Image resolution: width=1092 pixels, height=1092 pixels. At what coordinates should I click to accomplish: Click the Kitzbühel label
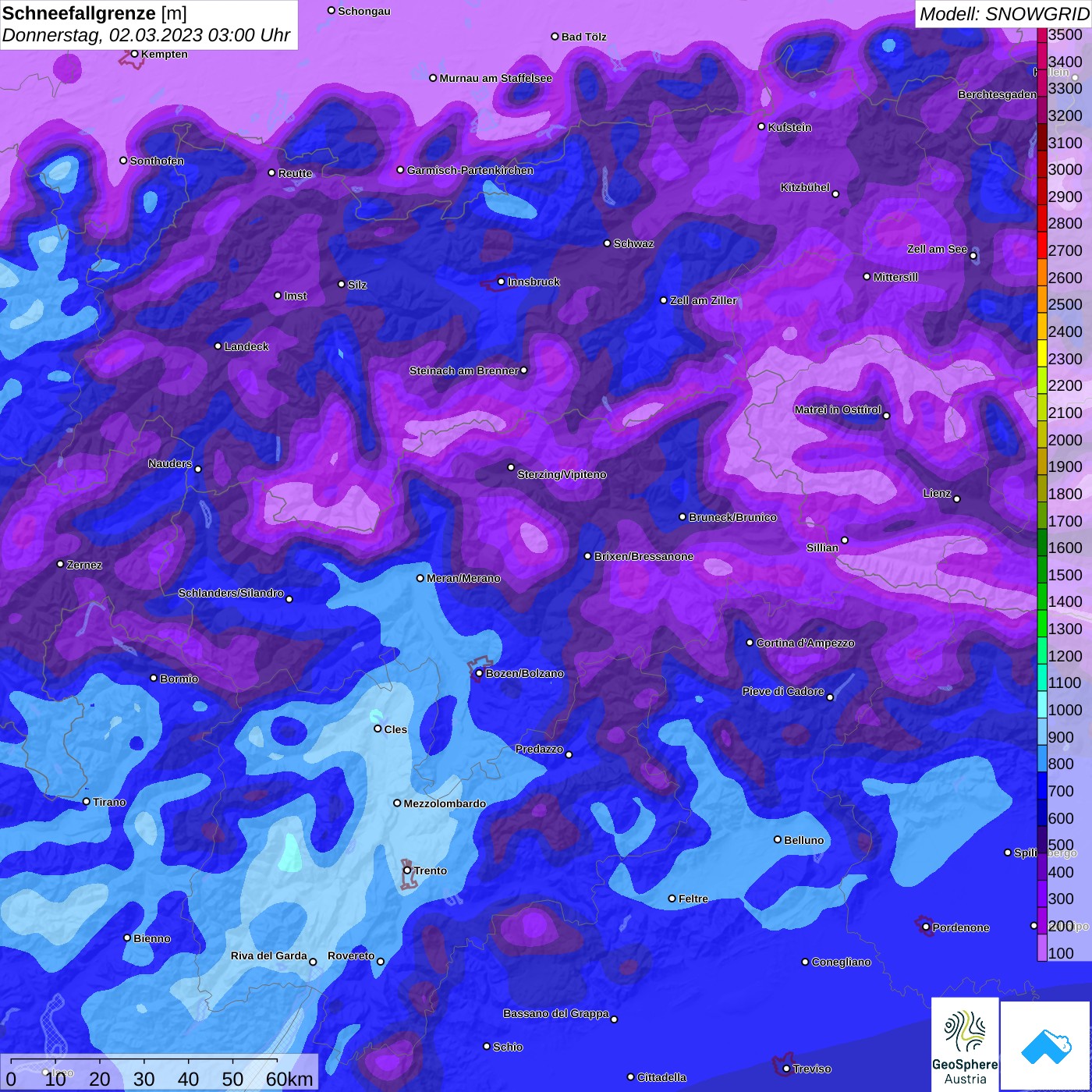coord(805,187)
